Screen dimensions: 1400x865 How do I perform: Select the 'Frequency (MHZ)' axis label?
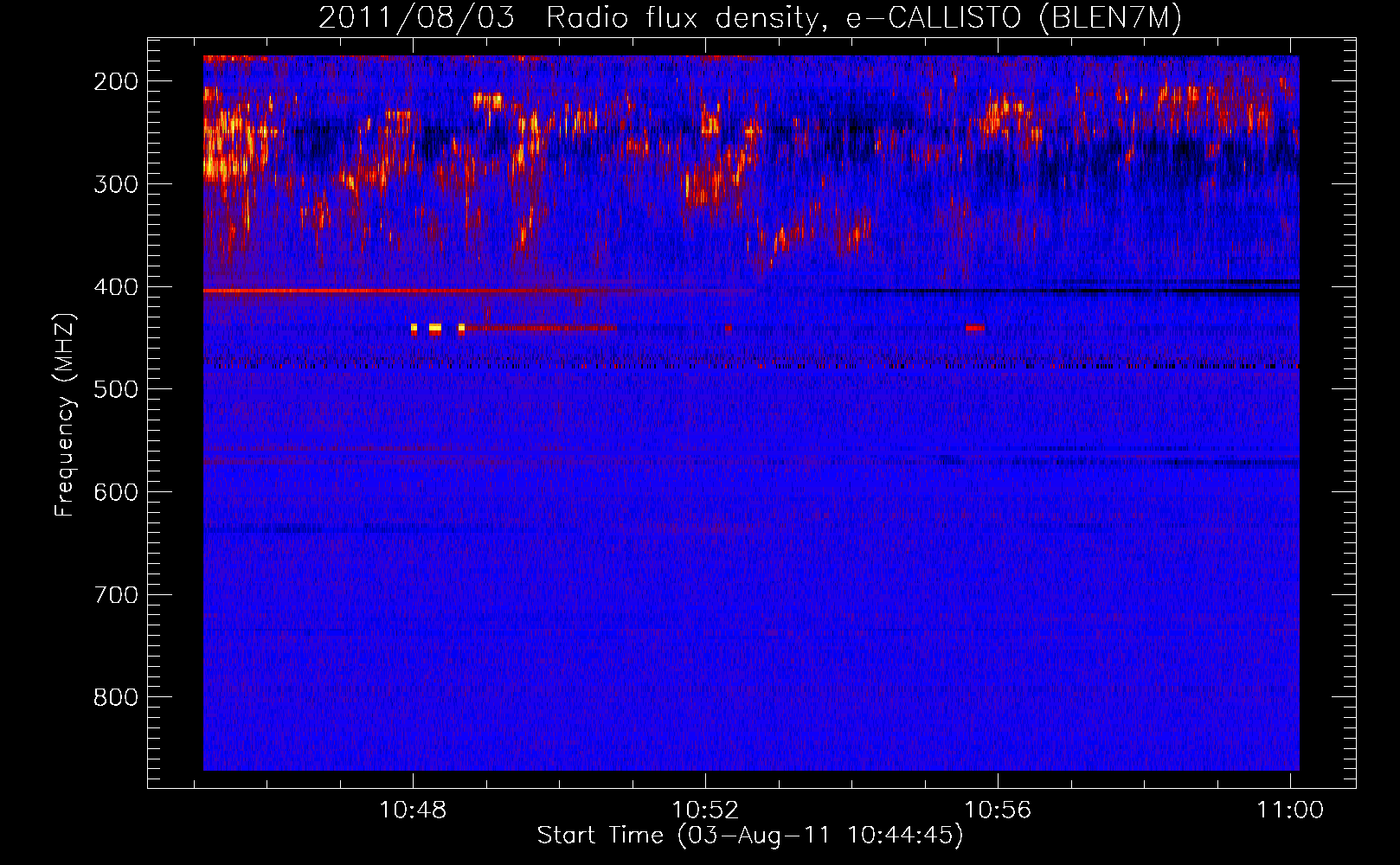[65, 415]
